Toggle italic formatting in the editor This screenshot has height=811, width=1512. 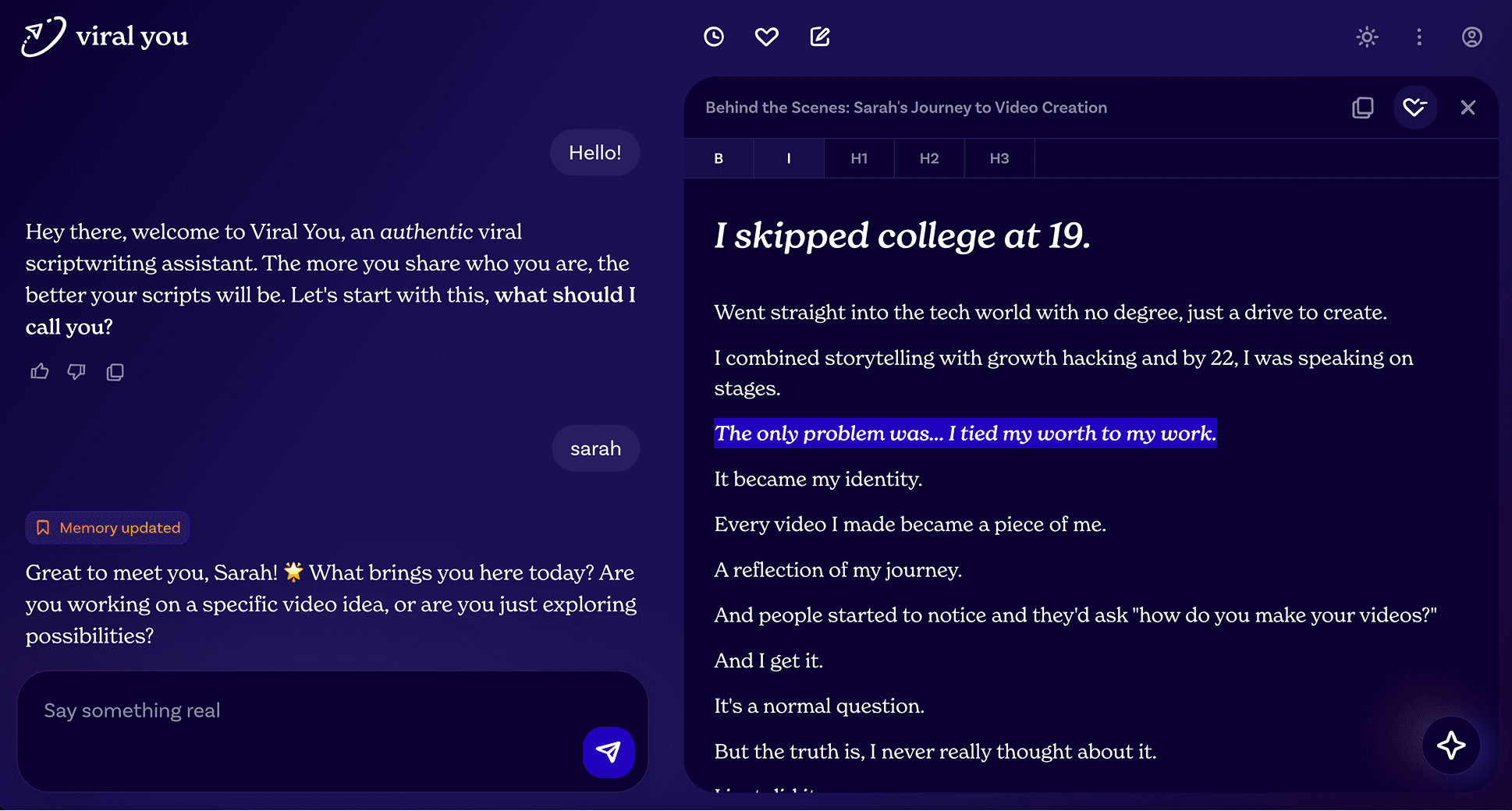(x=788, y=158)
